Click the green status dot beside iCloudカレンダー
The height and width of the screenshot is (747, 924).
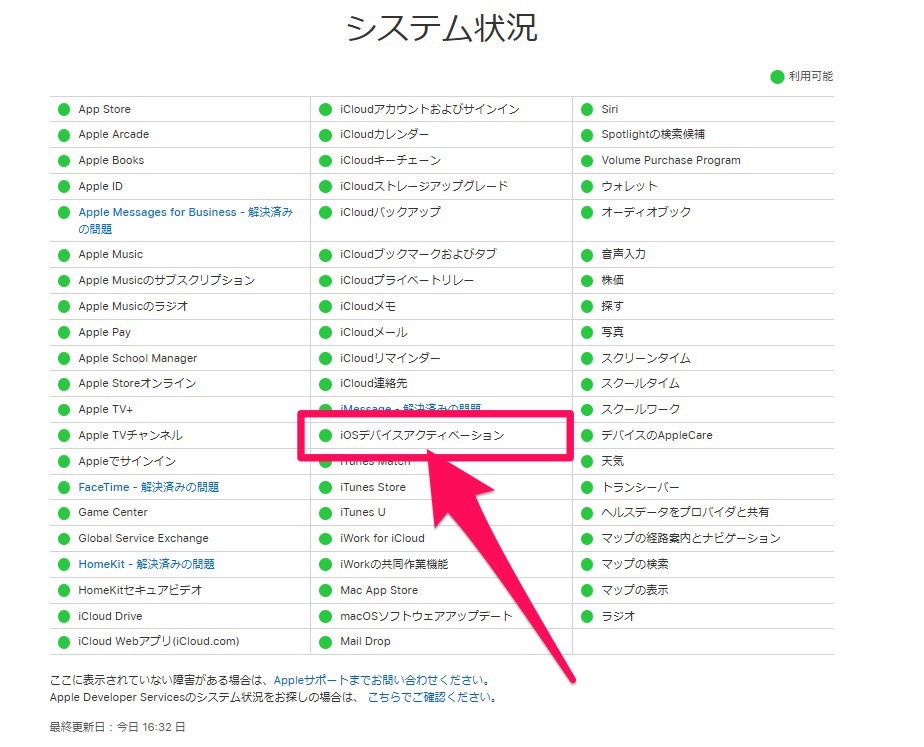[325, 135]
